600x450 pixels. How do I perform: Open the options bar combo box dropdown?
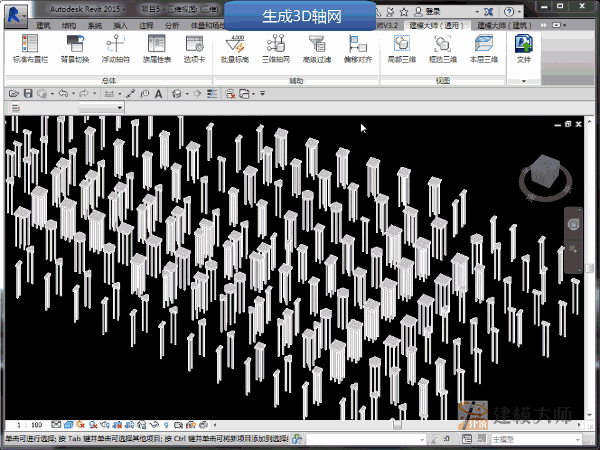coord(120,108)
